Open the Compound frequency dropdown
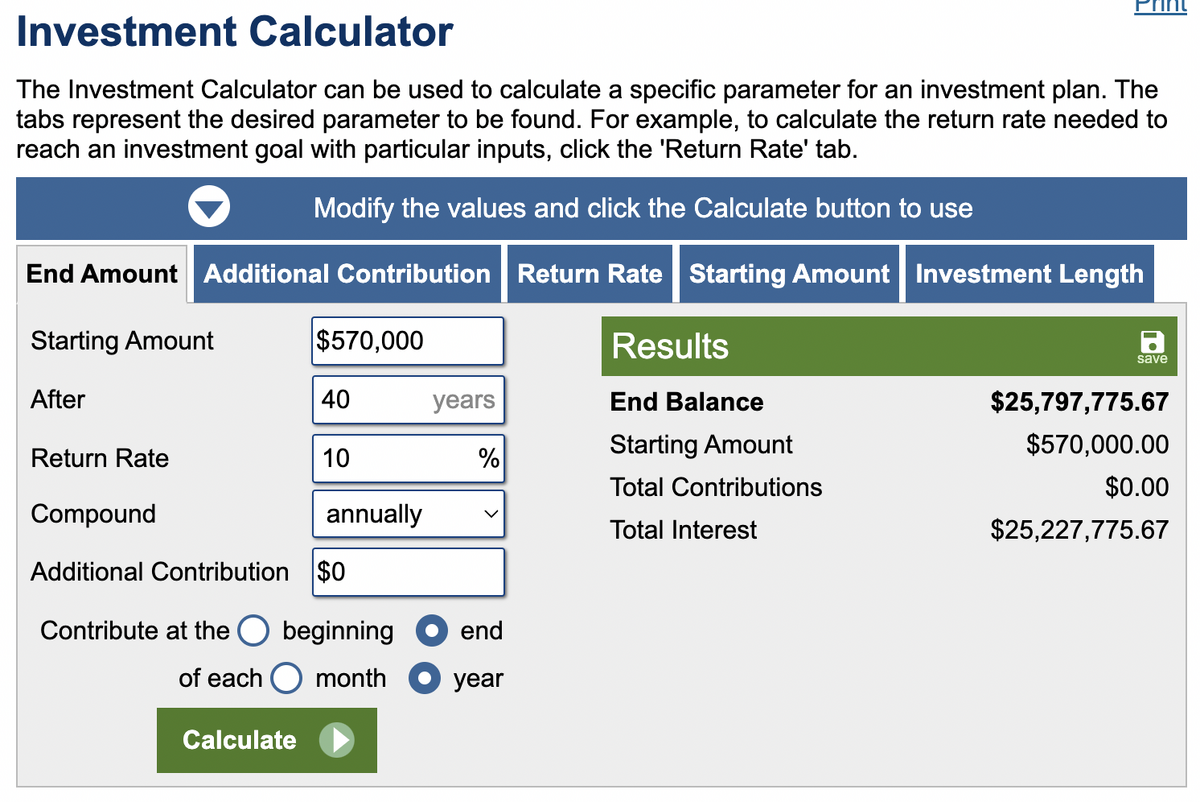This screenshot has width=1200, height=802. 408,515
